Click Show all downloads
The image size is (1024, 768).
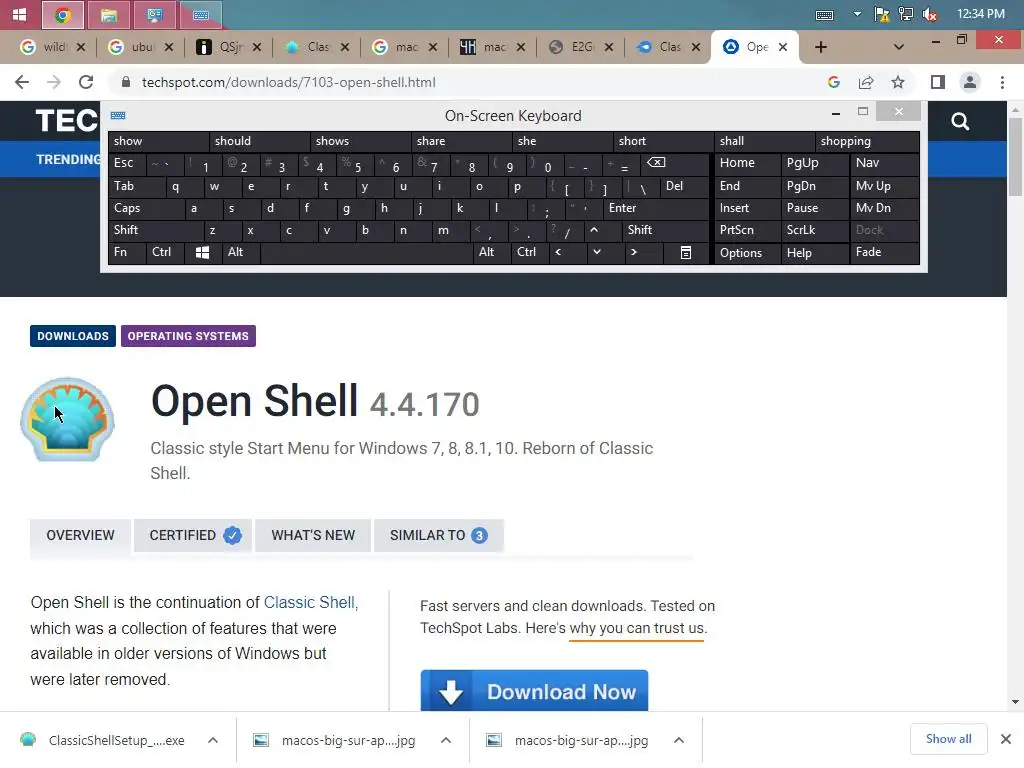point(948,739)
